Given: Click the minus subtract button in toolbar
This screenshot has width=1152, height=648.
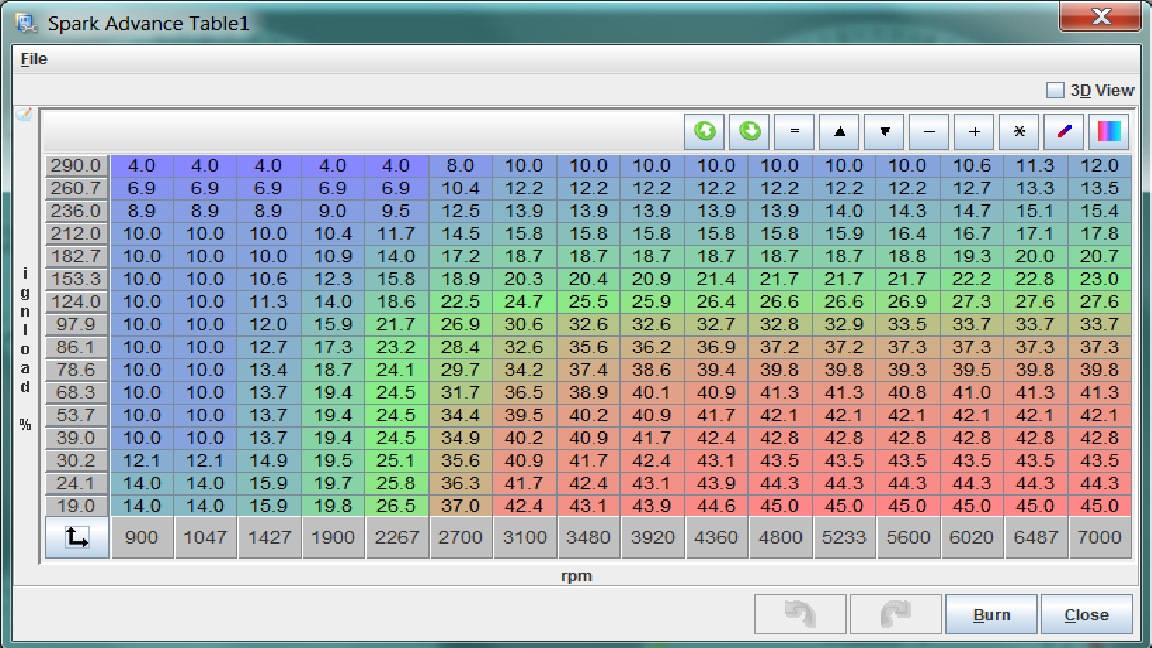Looking at the screenshot, I should point(929,131).
